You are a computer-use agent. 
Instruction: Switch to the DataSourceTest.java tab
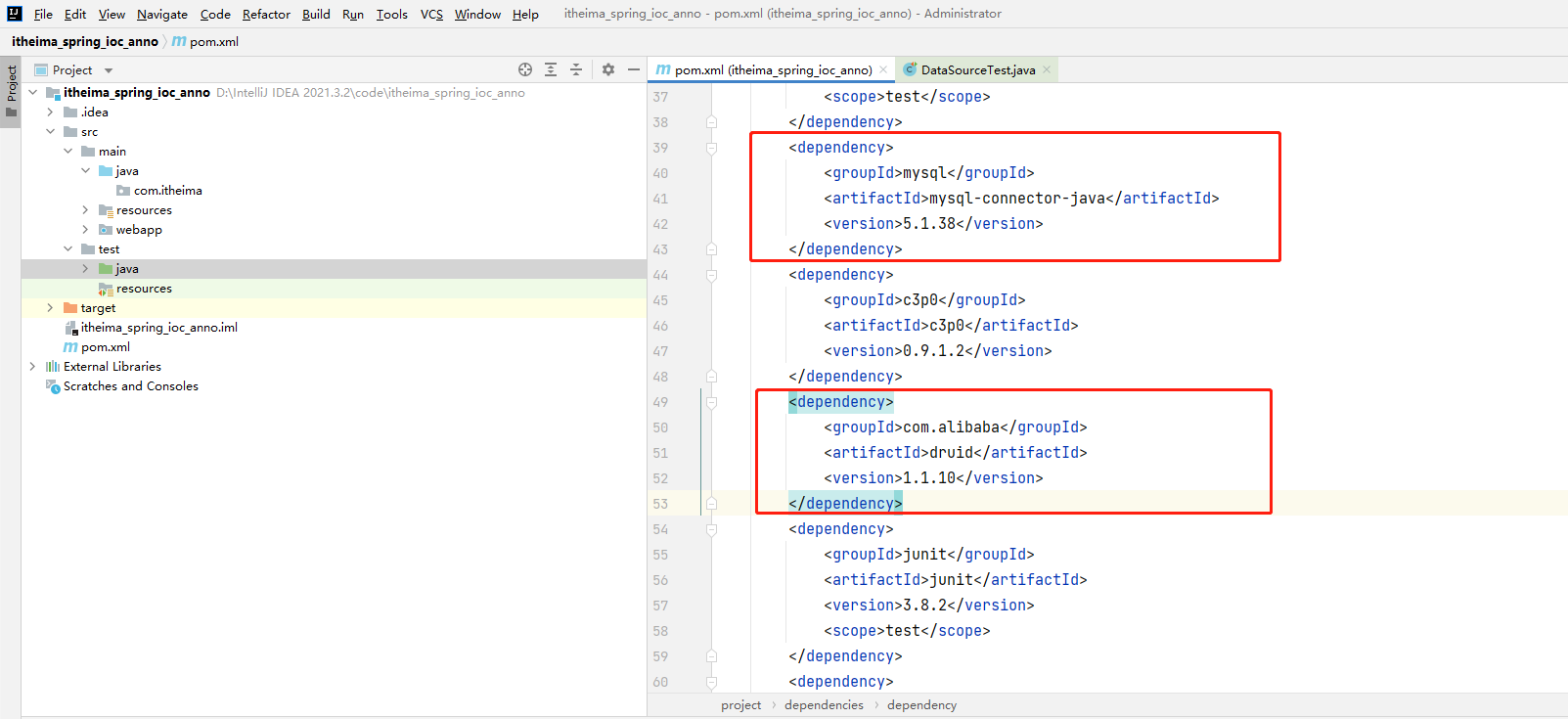[x=977, y=69]
